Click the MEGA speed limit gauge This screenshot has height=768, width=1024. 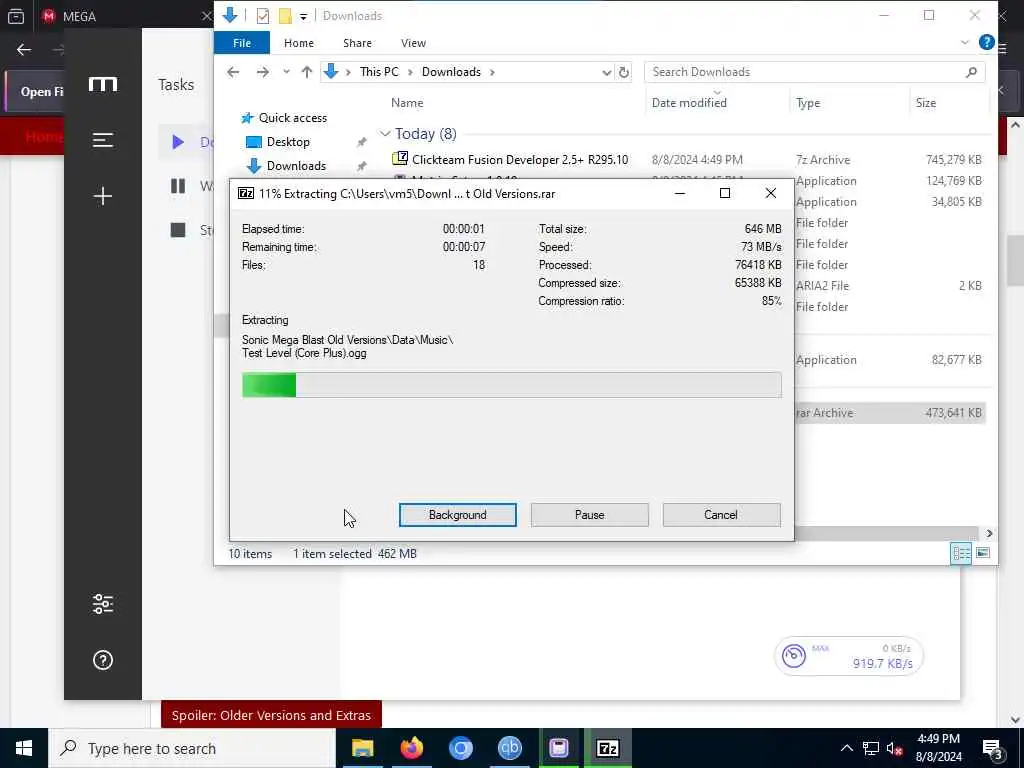click(x=793, y=656)
